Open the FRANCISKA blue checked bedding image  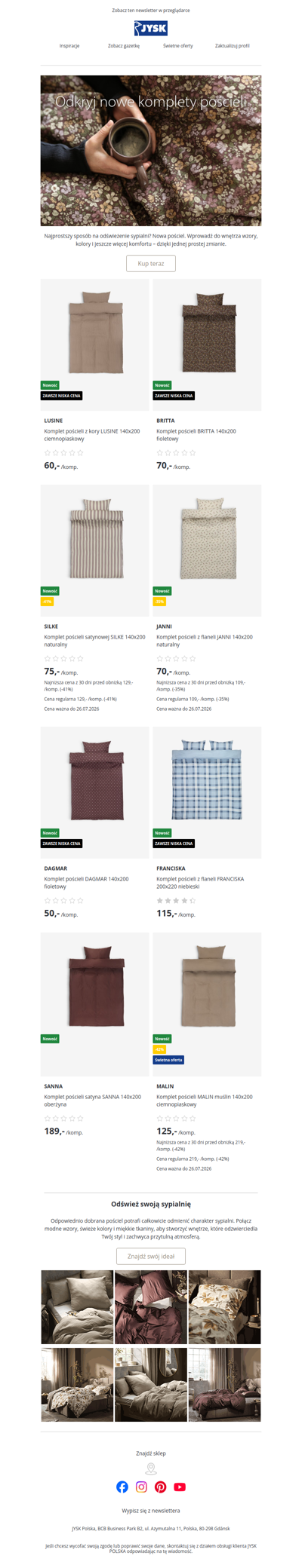point(208,792)
